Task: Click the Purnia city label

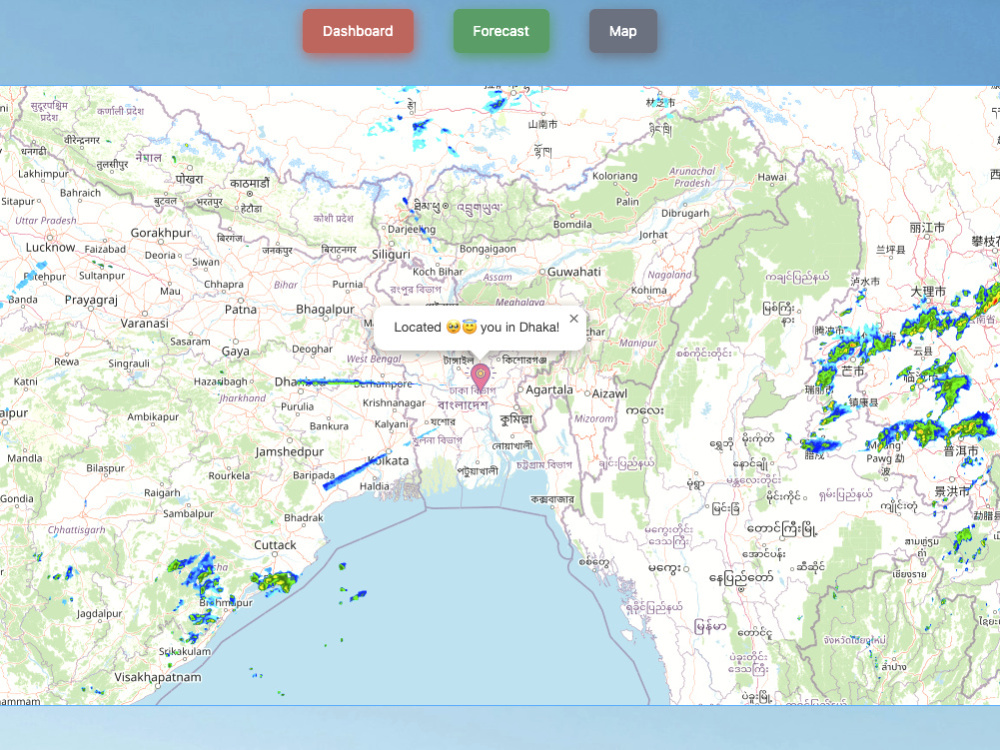Action: coord(348,284)
